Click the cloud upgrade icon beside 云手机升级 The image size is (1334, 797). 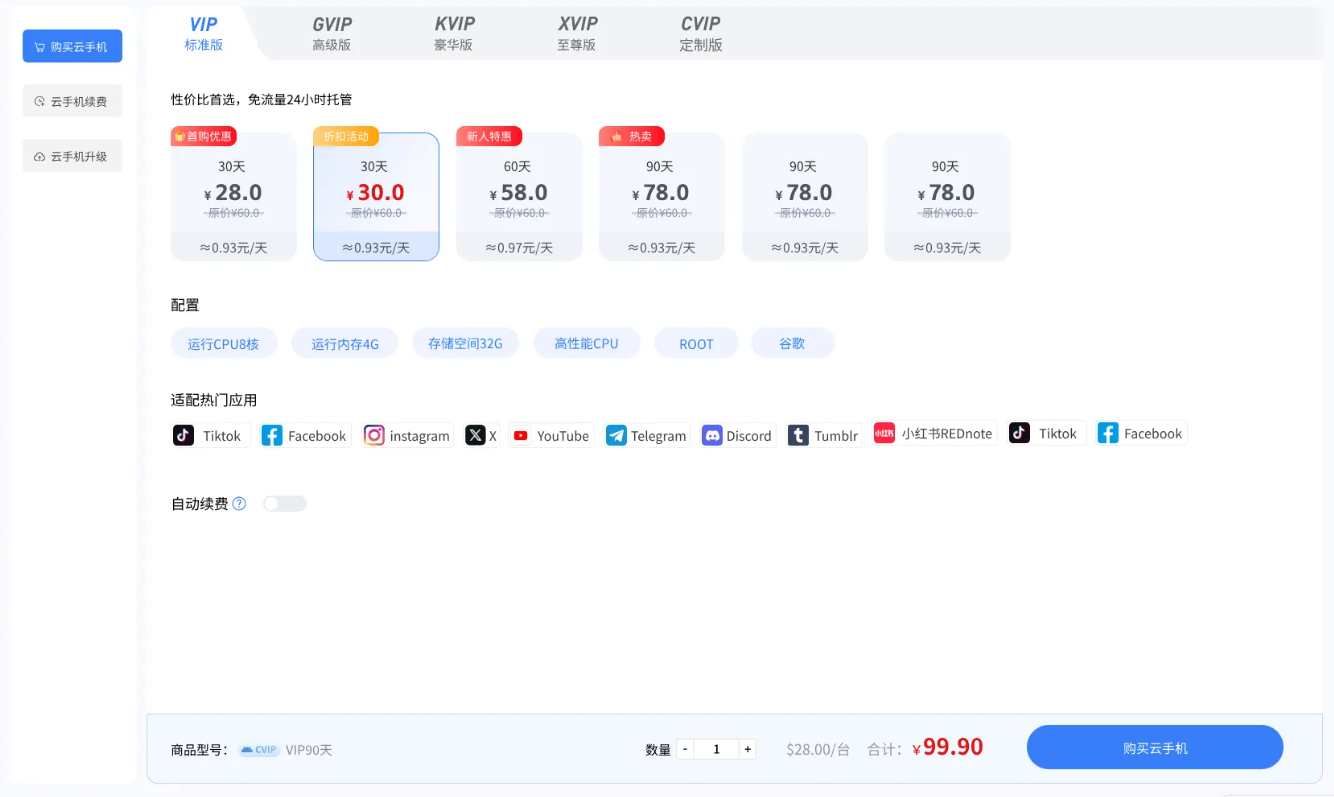39,157
